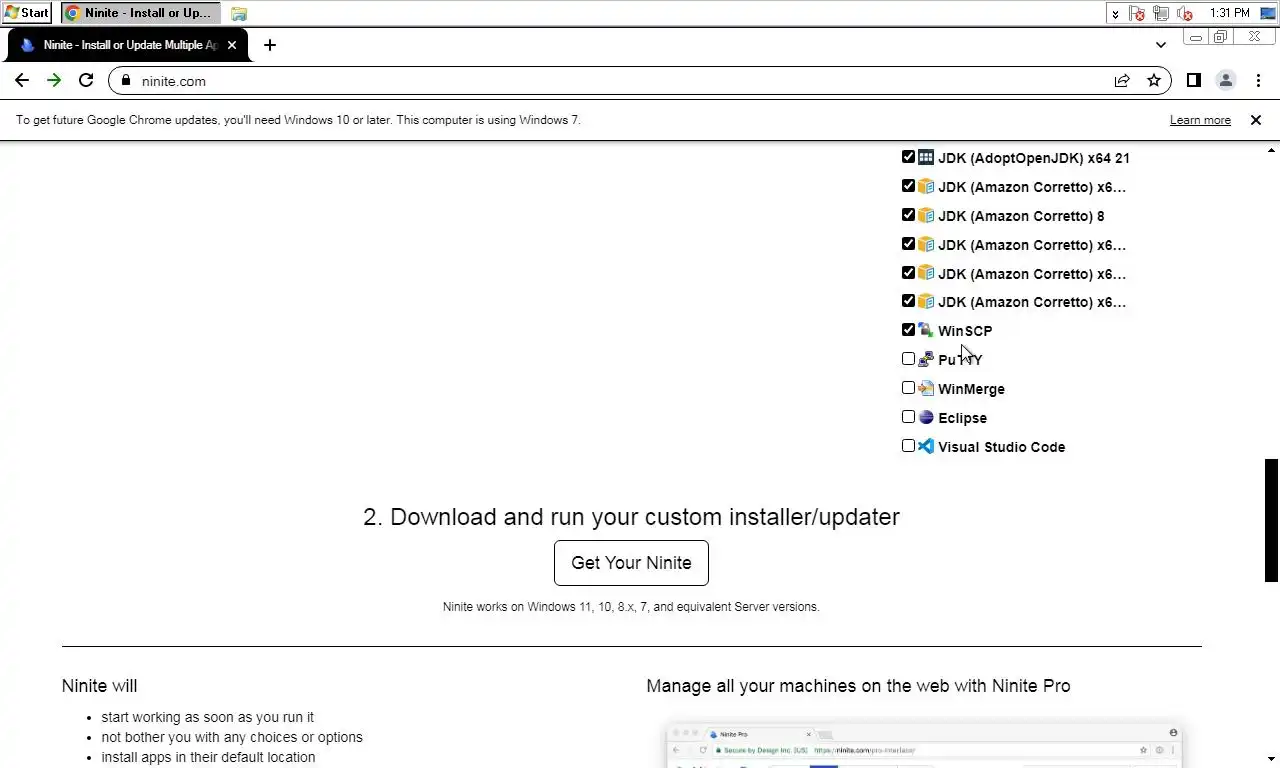The width and height of the screenshot is (1280, 768).
Task: View site info via the padlock icon
Action: 125,81
